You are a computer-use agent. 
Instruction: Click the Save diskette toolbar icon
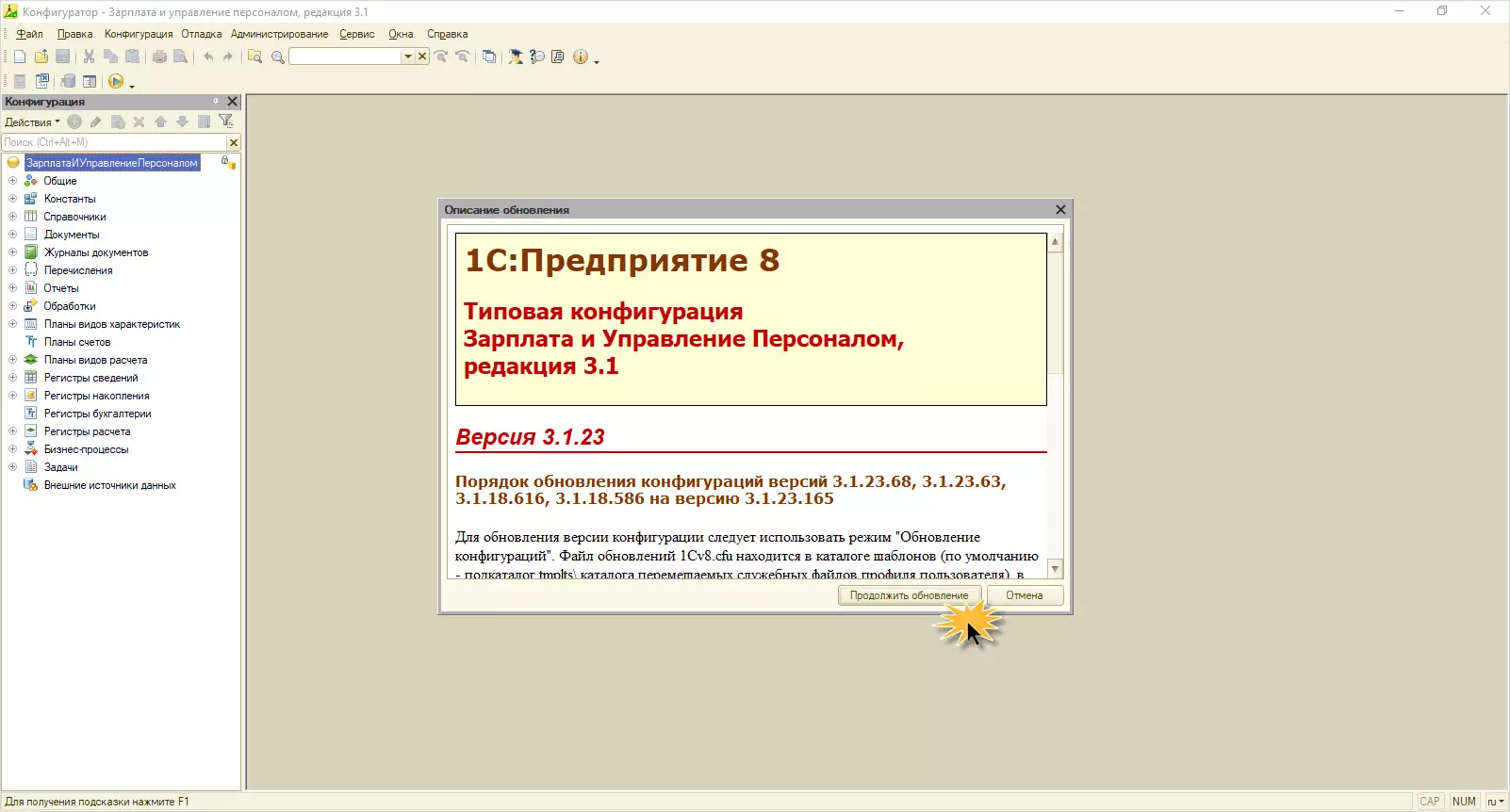coord(63,57)
